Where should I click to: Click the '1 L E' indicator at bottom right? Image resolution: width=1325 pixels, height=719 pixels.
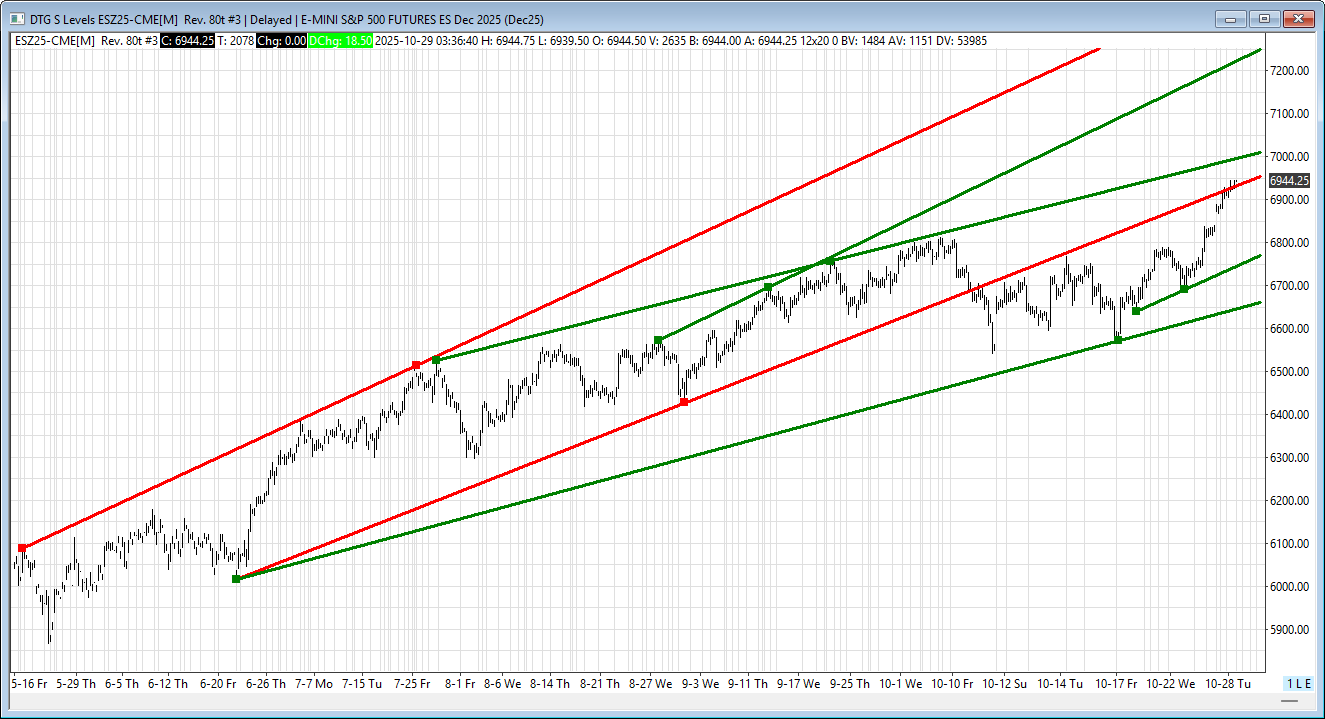tap(1297, 683)
